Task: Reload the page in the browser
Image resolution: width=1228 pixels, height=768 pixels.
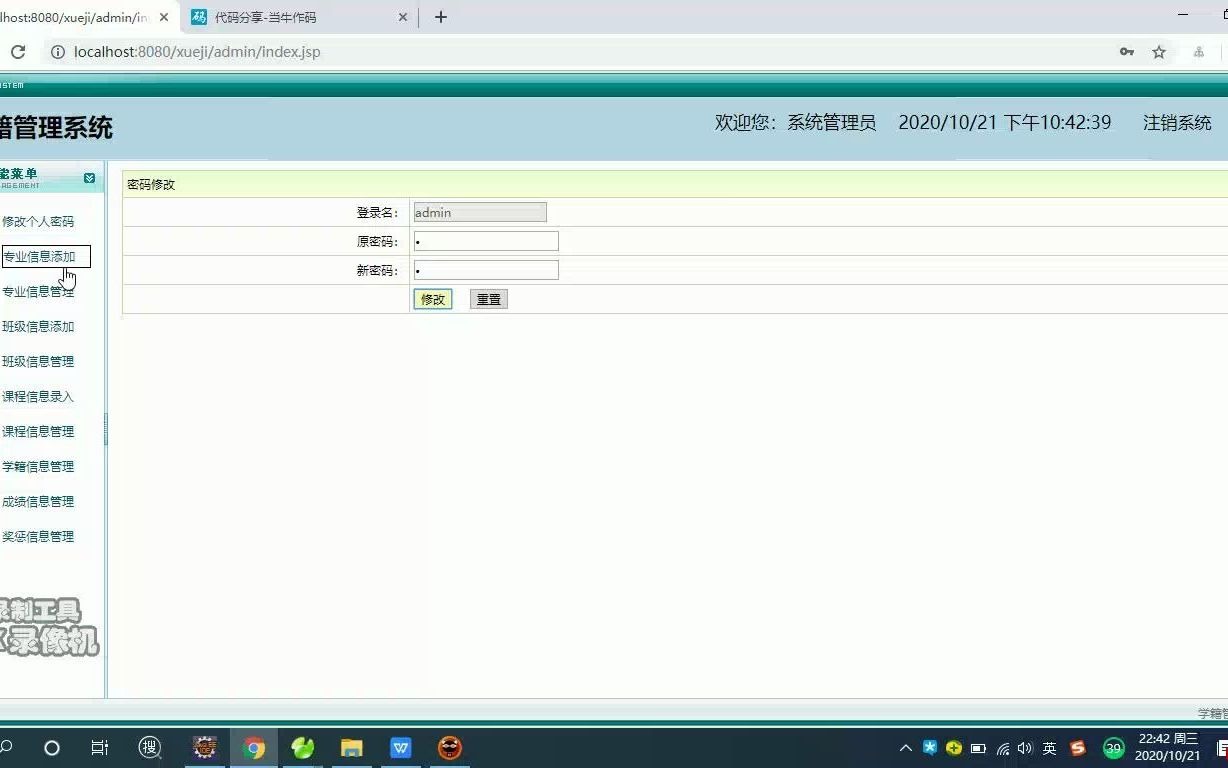Action: [16, 51]
